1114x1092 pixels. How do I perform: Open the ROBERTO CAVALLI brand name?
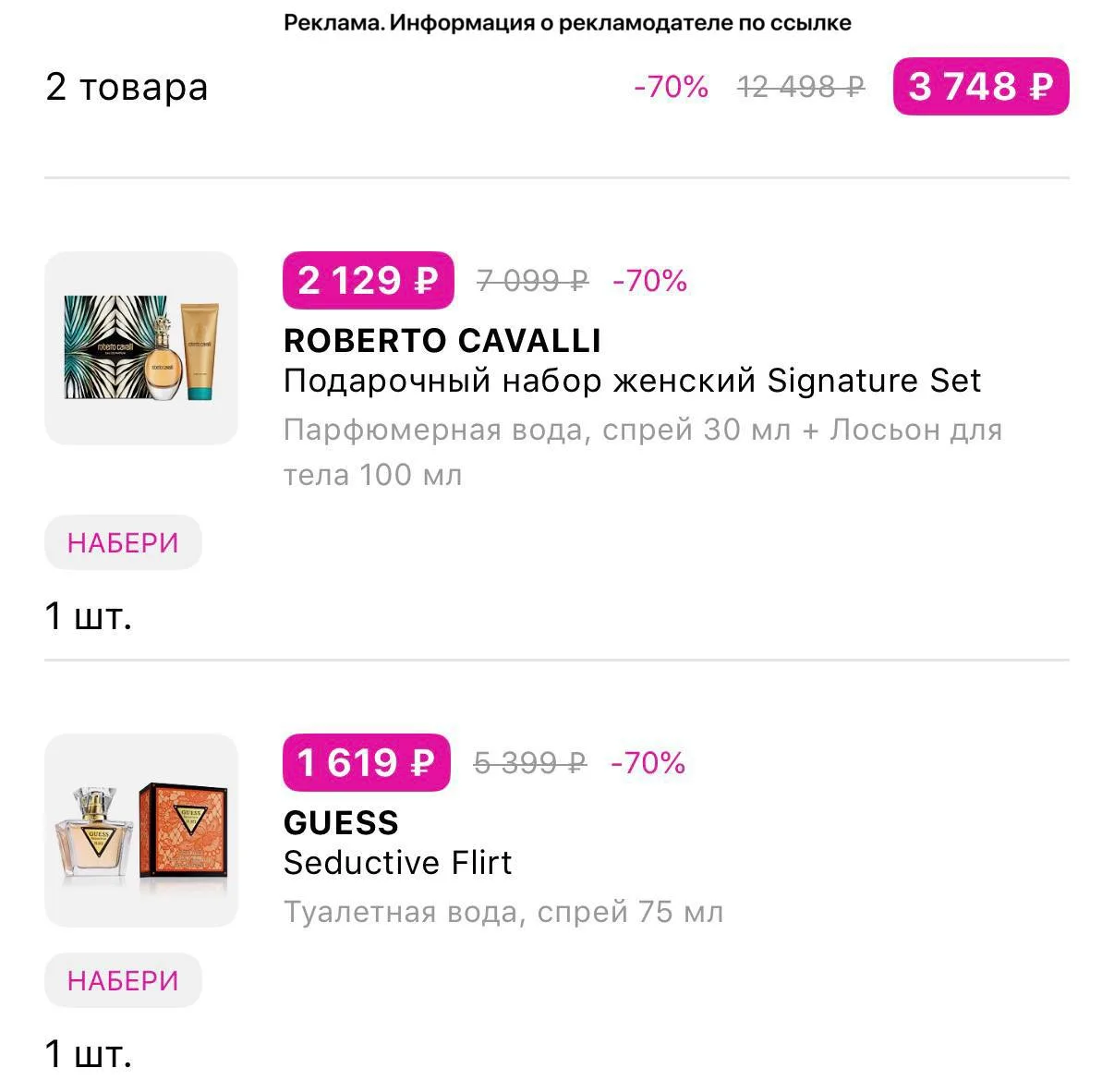[x=442, y=341]
